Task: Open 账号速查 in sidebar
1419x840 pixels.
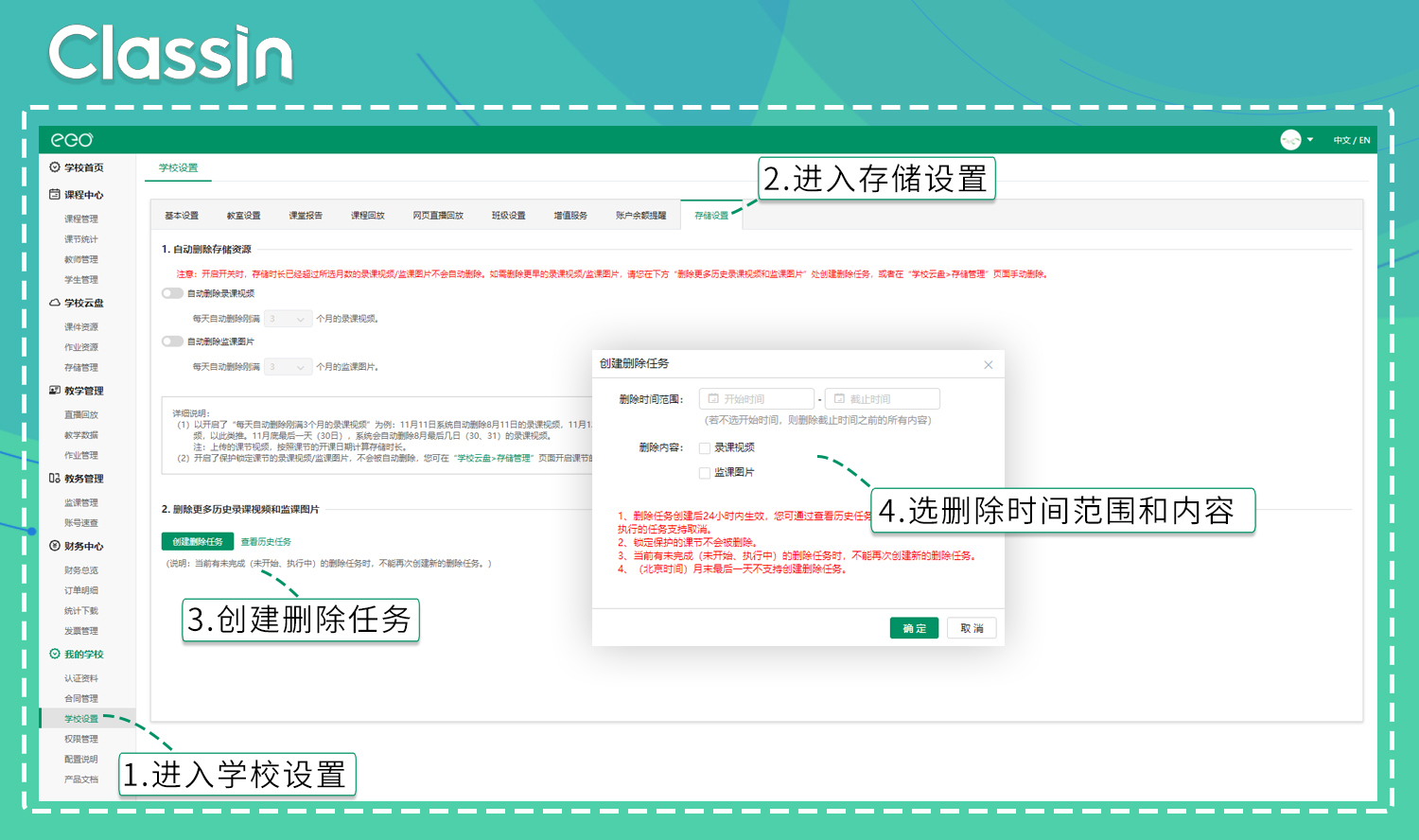Action: (81, 523)
